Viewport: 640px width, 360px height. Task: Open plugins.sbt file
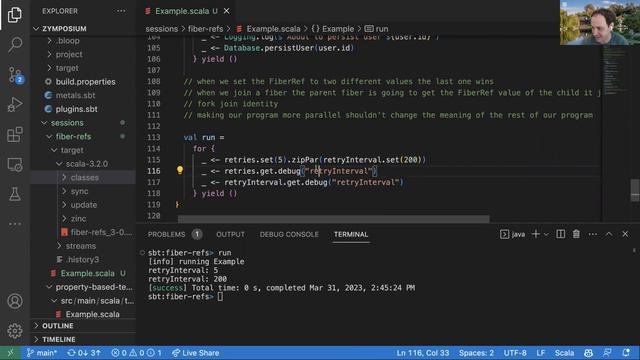tap(83, 109)
